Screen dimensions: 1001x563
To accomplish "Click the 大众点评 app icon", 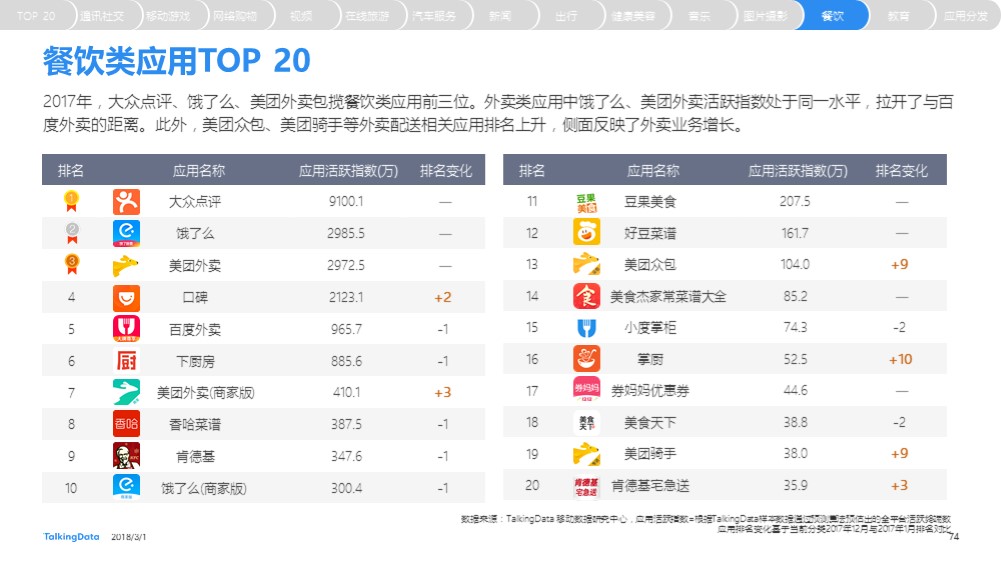I will (x=126, y=202).
